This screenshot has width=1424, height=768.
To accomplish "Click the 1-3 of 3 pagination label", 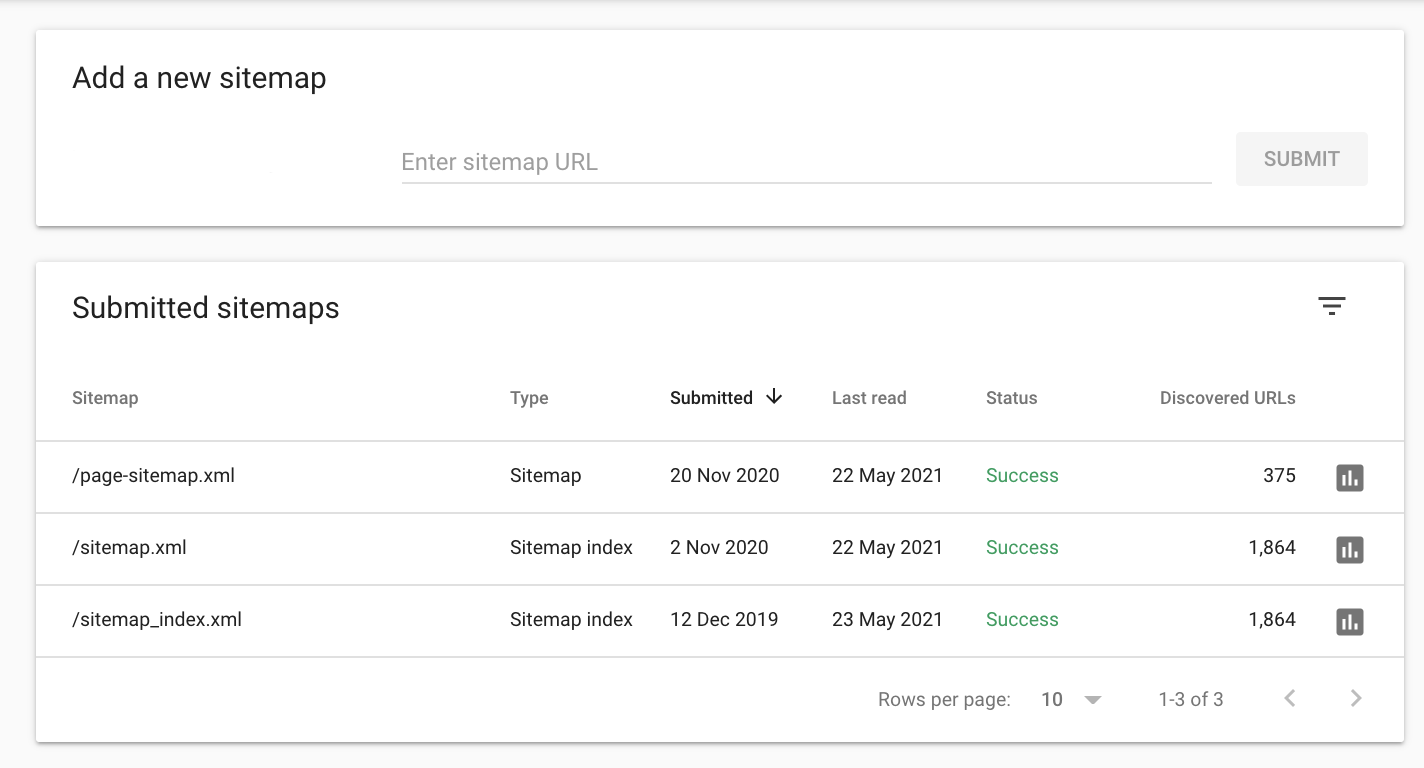I will point(1190,699).
